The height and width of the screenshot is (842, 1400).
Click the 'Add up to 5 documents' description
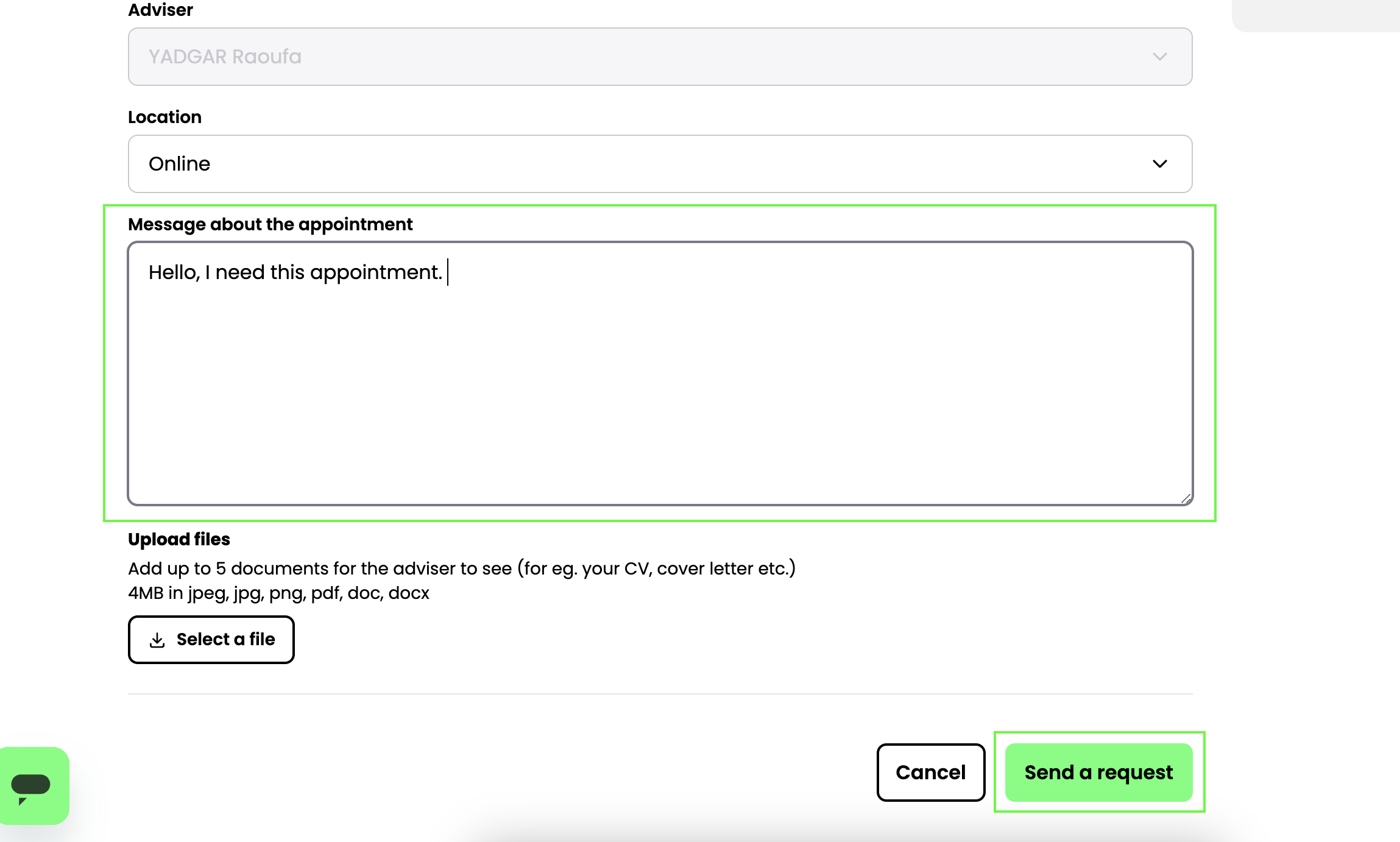pos(461,568)
